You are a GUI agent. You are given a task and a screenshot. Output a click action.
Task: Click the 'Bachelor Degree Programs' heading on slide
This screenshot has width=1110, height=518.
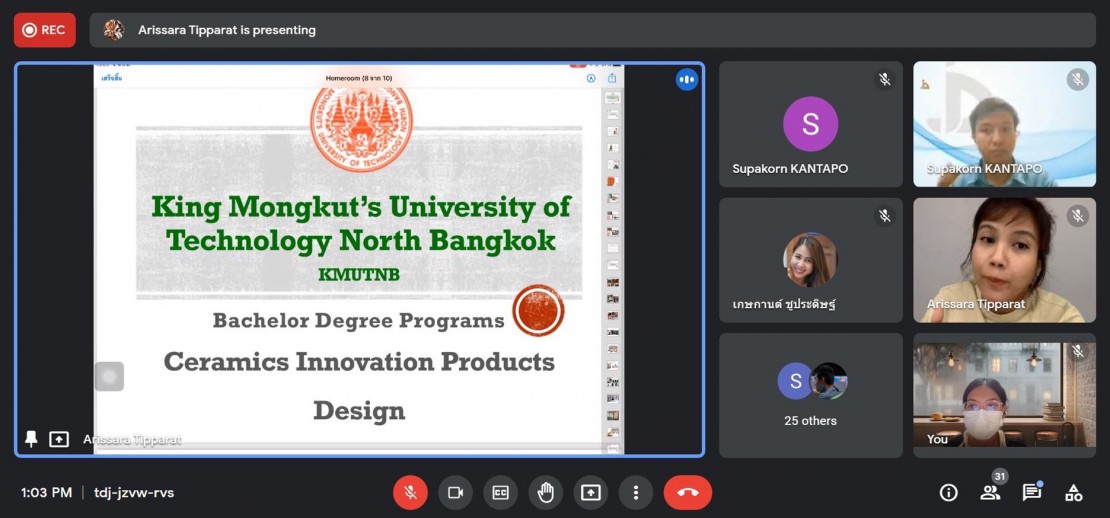point(358,321)
